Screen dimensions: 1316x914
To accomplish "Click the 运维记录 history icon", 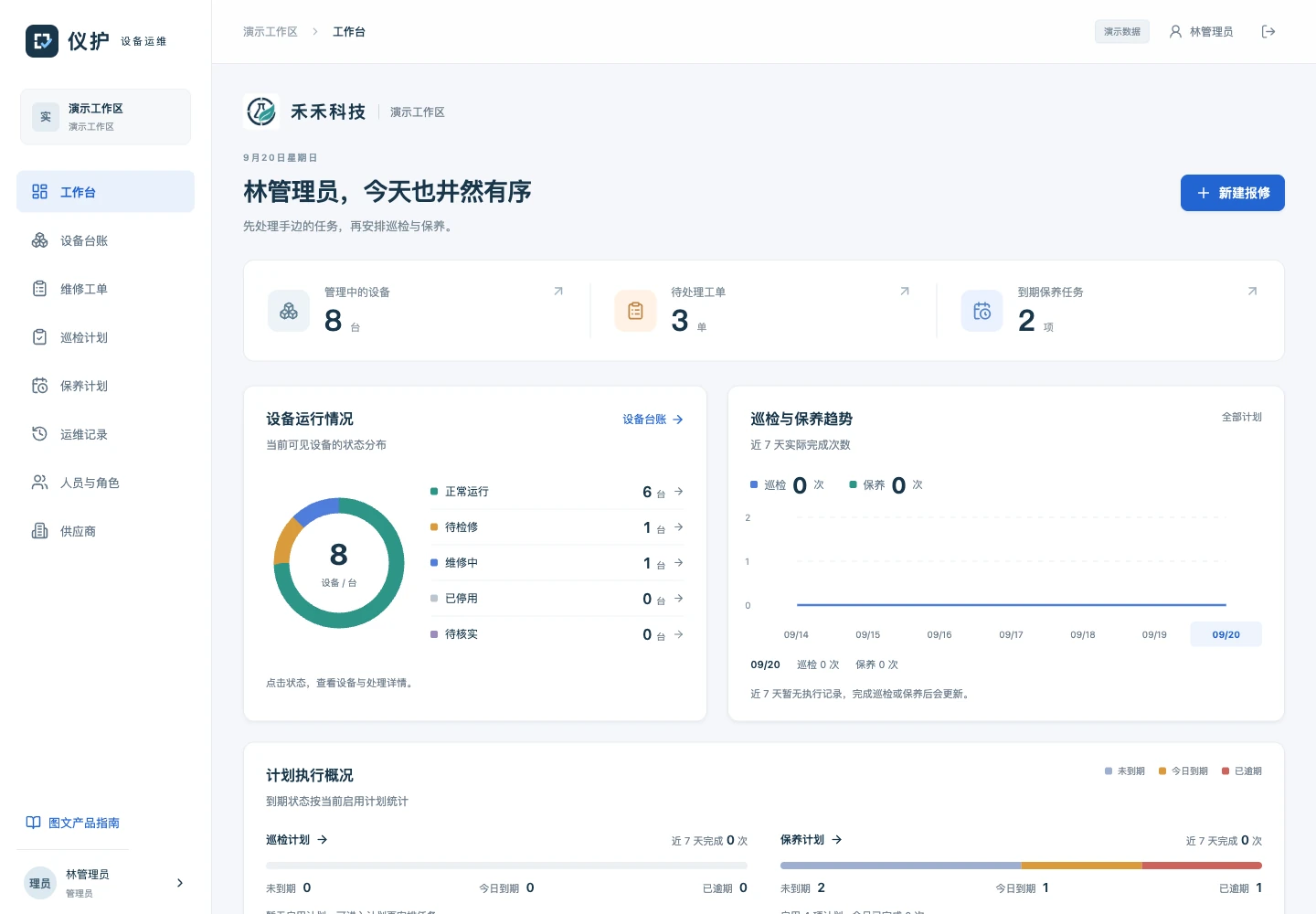I will [39, 434].
